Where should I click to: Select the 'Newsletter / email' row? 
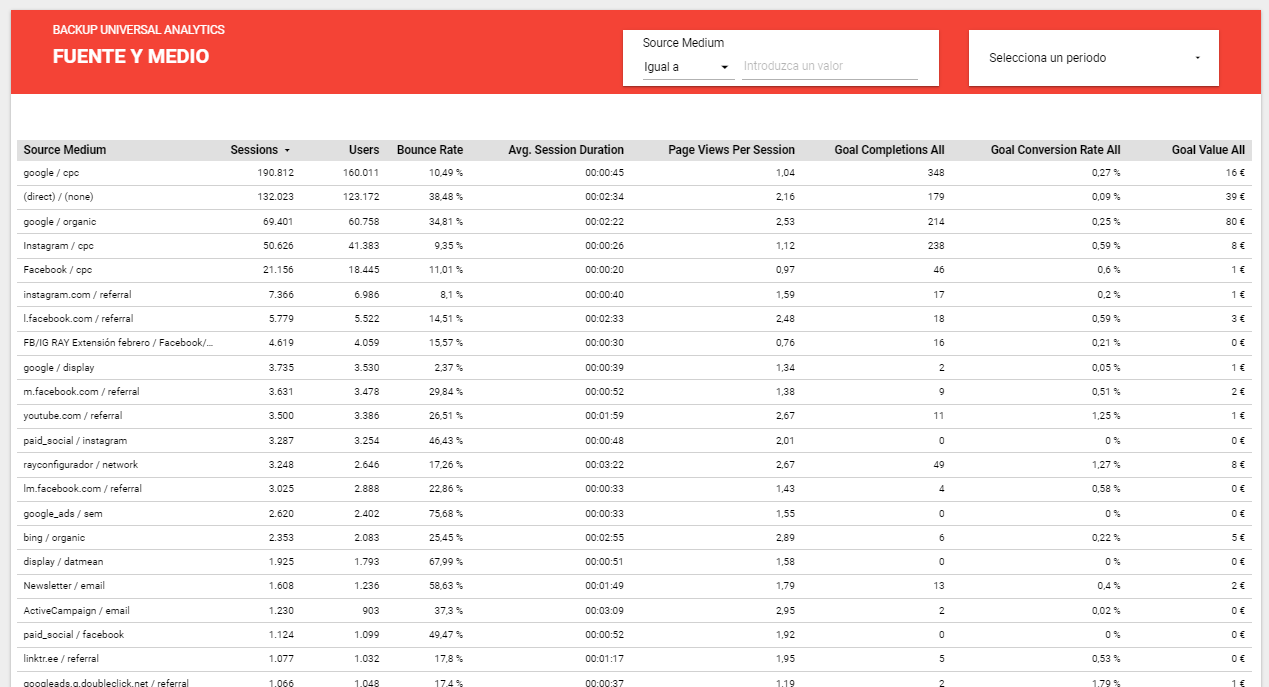click(x=634, y=586)
